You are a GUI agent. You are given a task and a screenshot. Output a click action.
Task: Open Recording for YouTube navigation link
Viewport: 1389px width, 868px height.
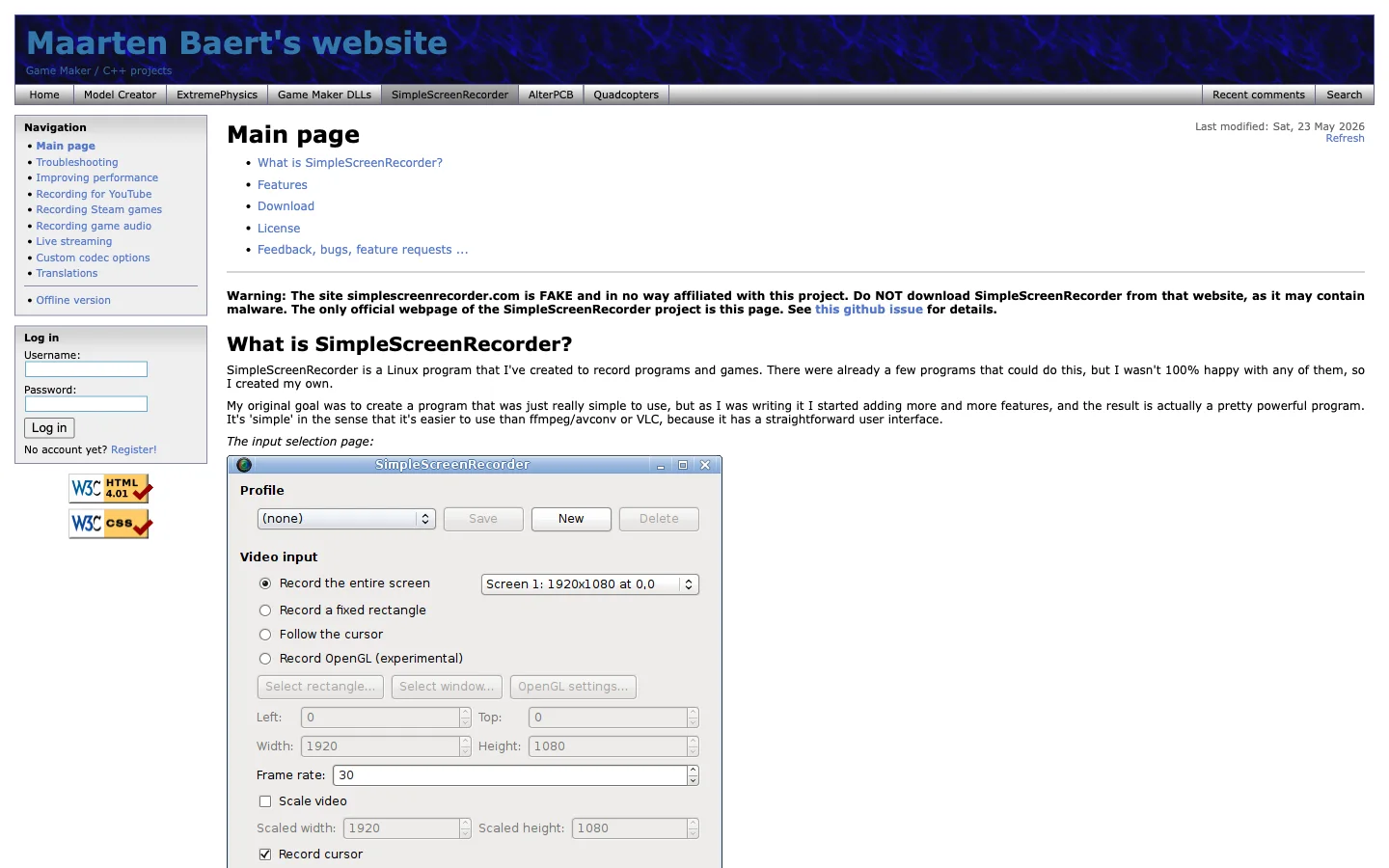(x=94, y=194)
